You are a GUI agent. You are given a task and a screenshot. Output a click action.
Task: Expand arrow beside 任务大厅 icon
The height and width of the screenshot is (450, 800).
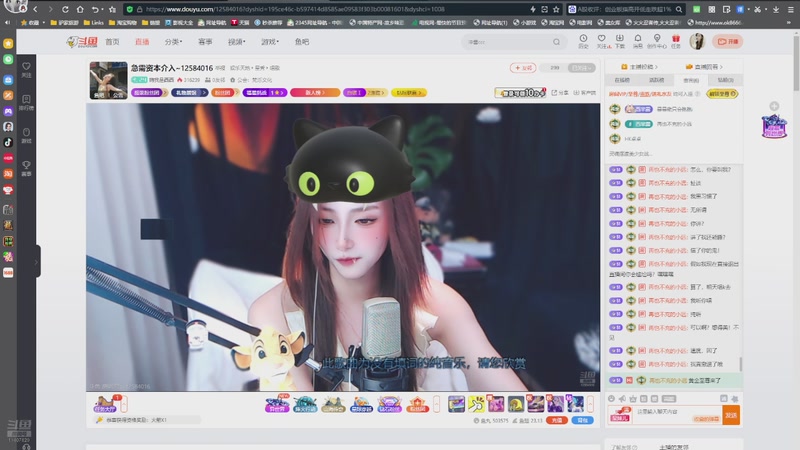[x=123, y=404]
